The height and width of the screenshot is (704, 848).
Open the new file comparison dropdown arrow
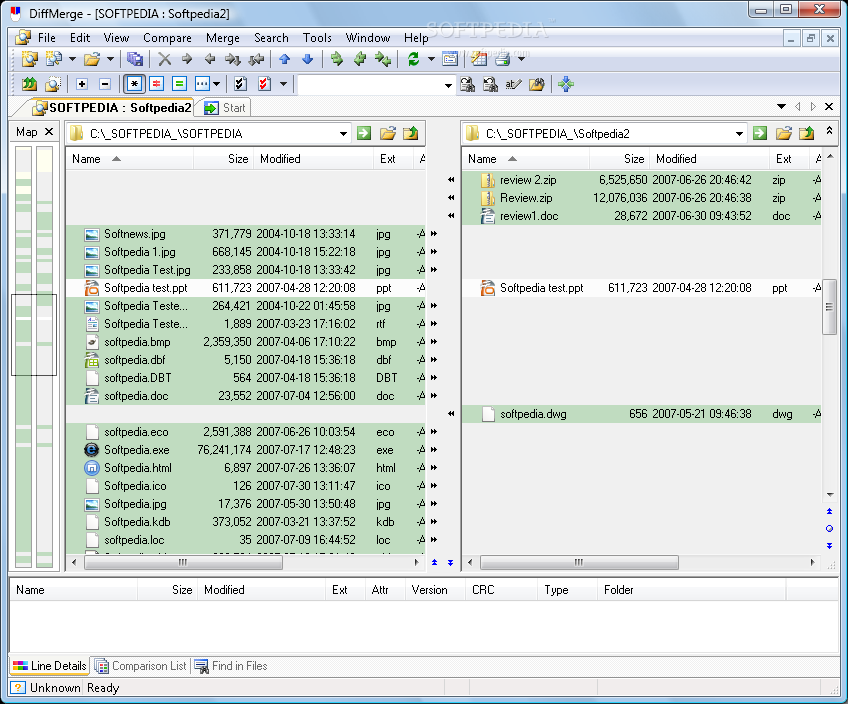coord(72,59)
